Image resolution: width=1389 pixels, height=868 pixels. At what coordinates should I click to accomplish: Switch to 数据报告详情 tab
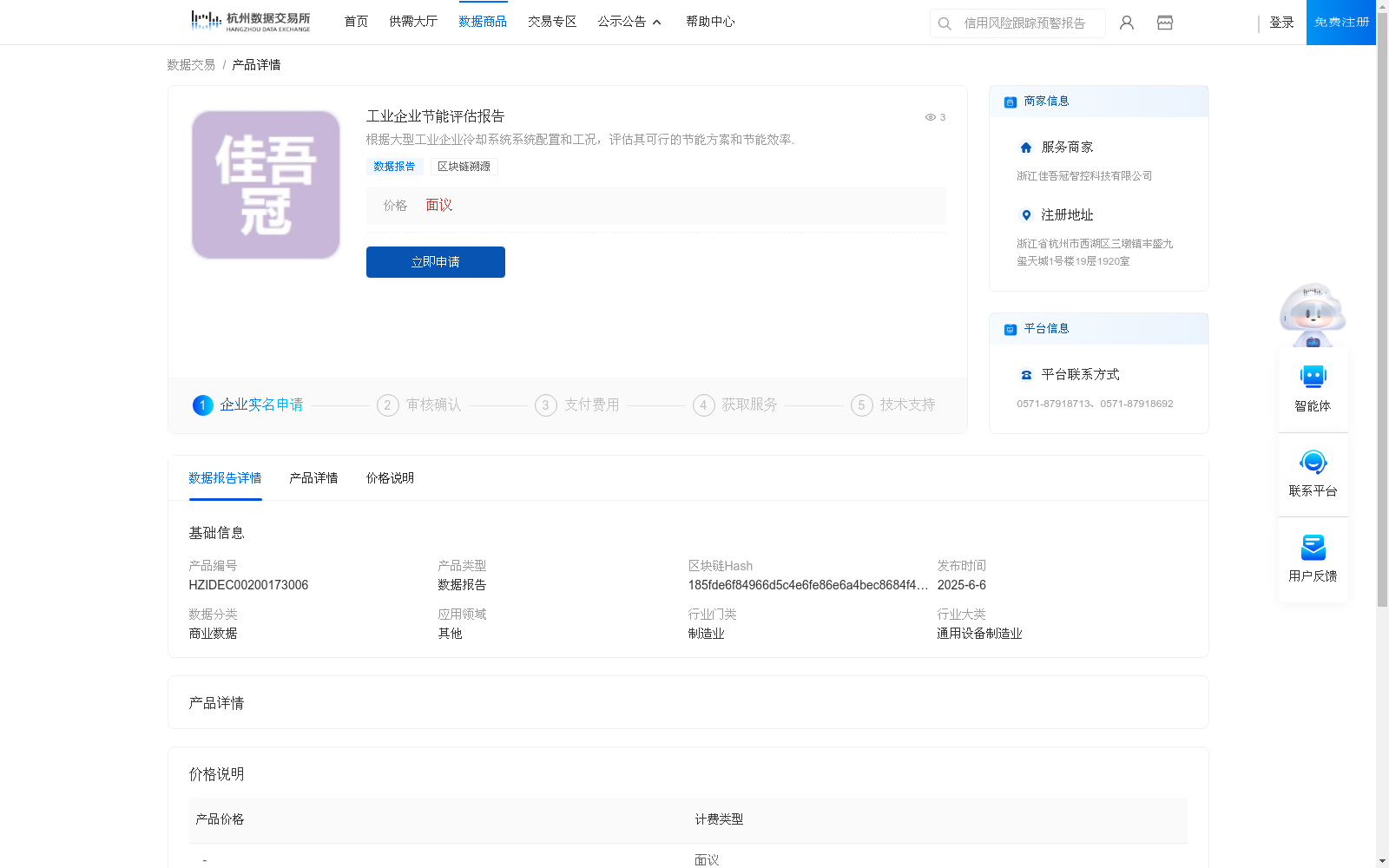tap(225, 478)
